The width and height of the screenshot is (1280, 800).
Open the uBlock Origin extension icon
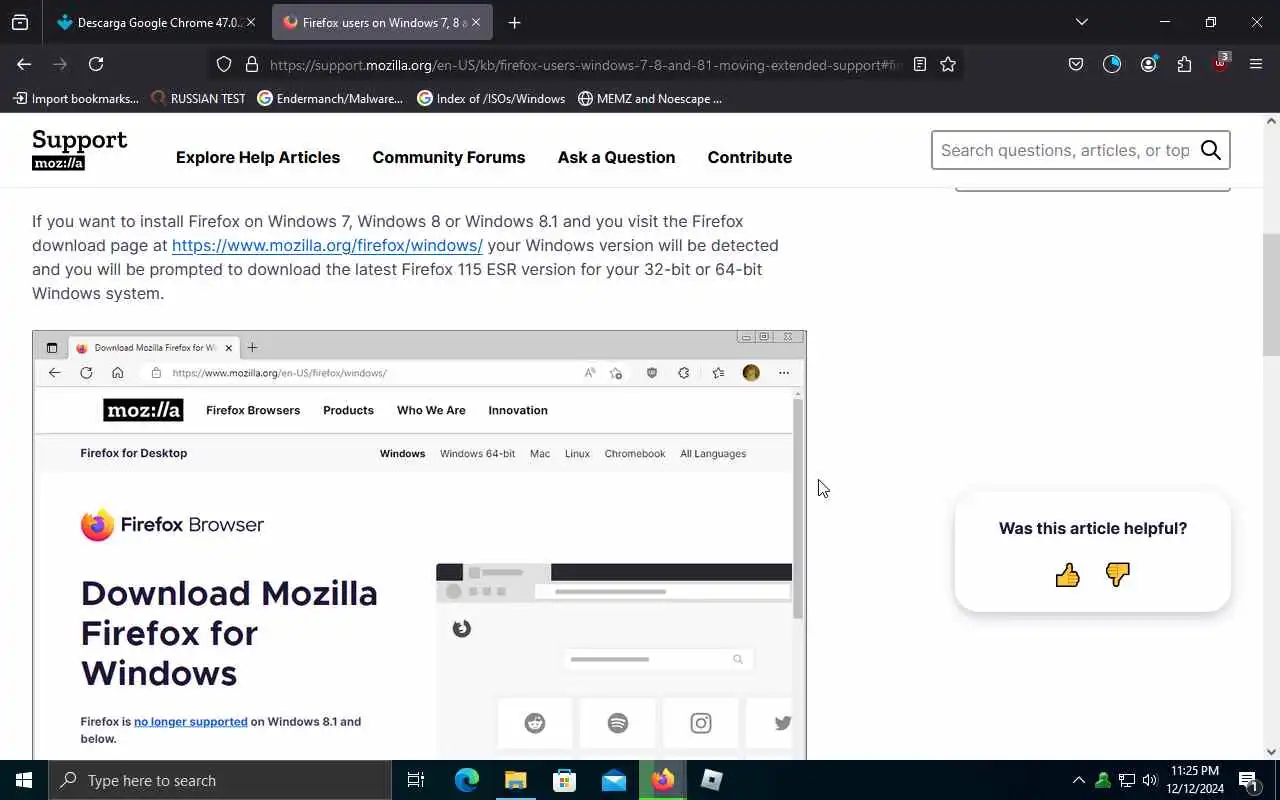[x=1220, y=62]
